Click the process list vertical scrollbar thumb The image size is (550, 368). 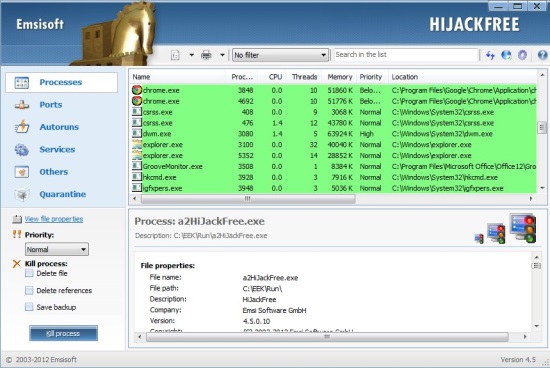pyautogui.click(x=542, y=128)
